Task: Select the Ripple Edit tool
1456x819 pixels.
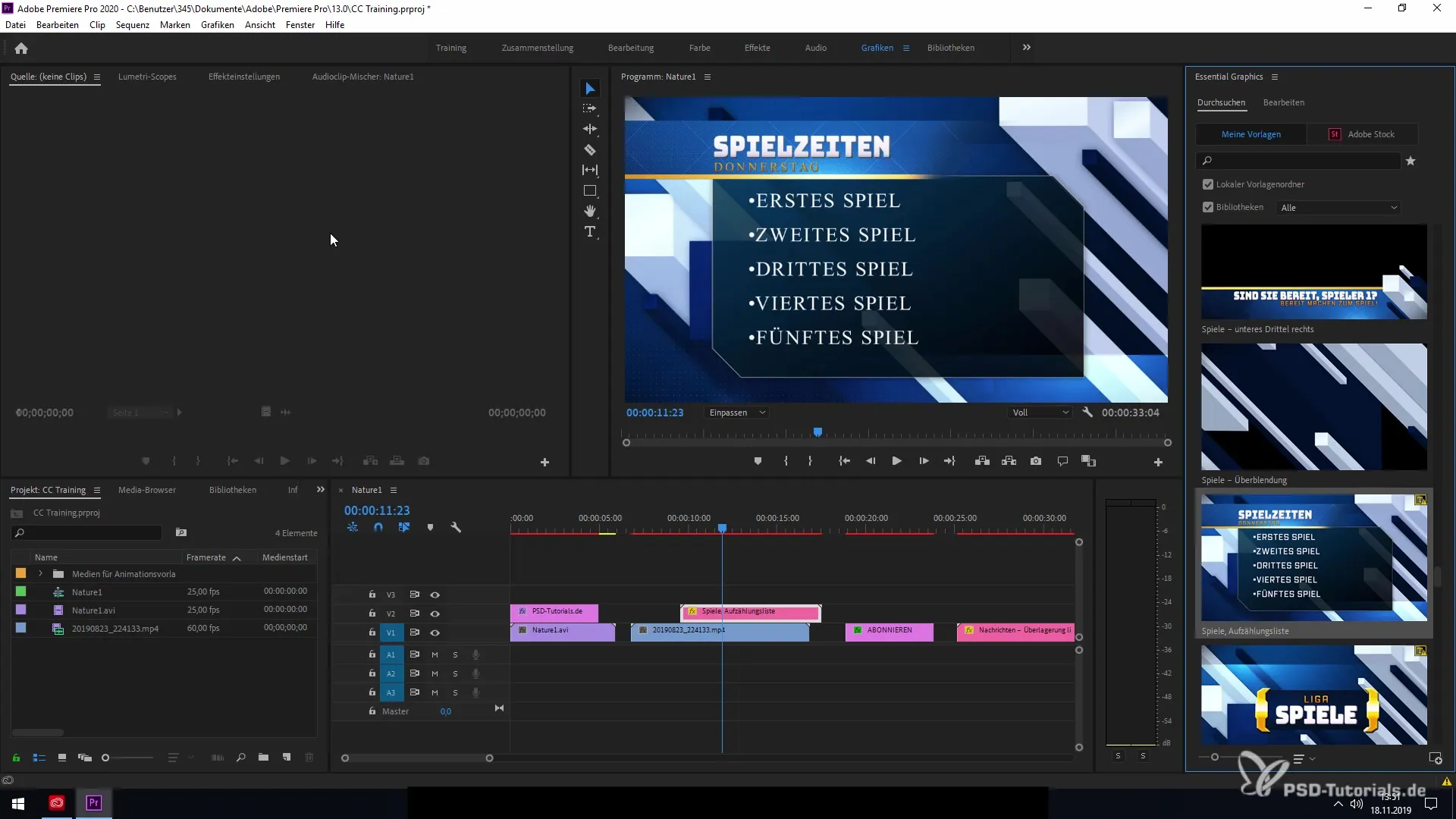Action: click(590, 129)
